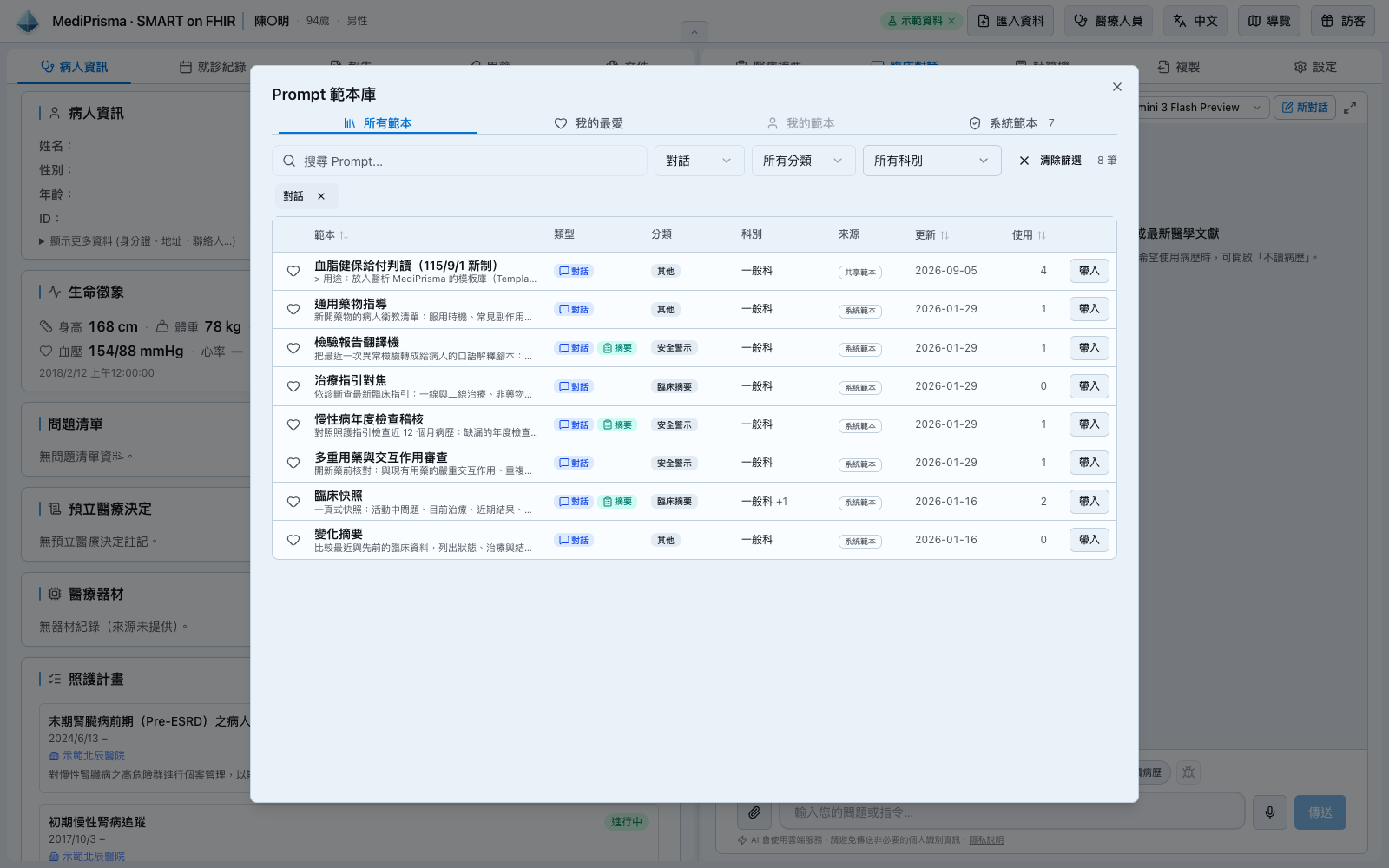Click the 複製 copy button
The image size is (1389, 868).
pyautogui.click(x=1179, y=67)
